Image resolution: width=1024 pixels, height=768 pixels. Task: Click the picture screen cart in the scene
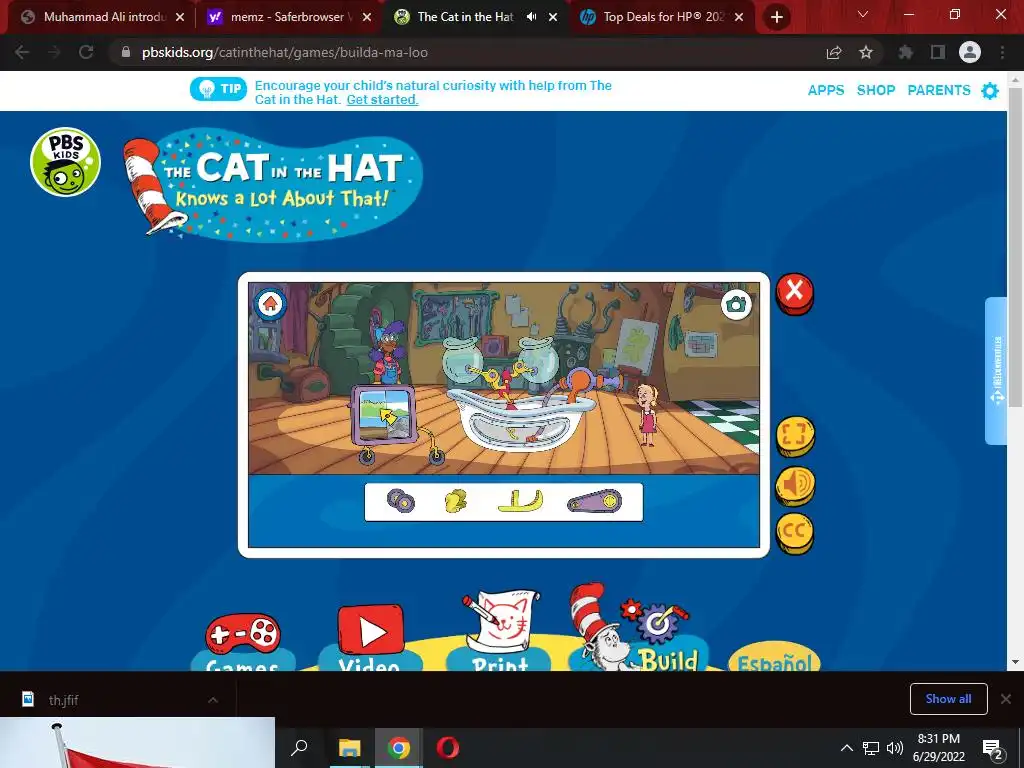coord(384,415)
